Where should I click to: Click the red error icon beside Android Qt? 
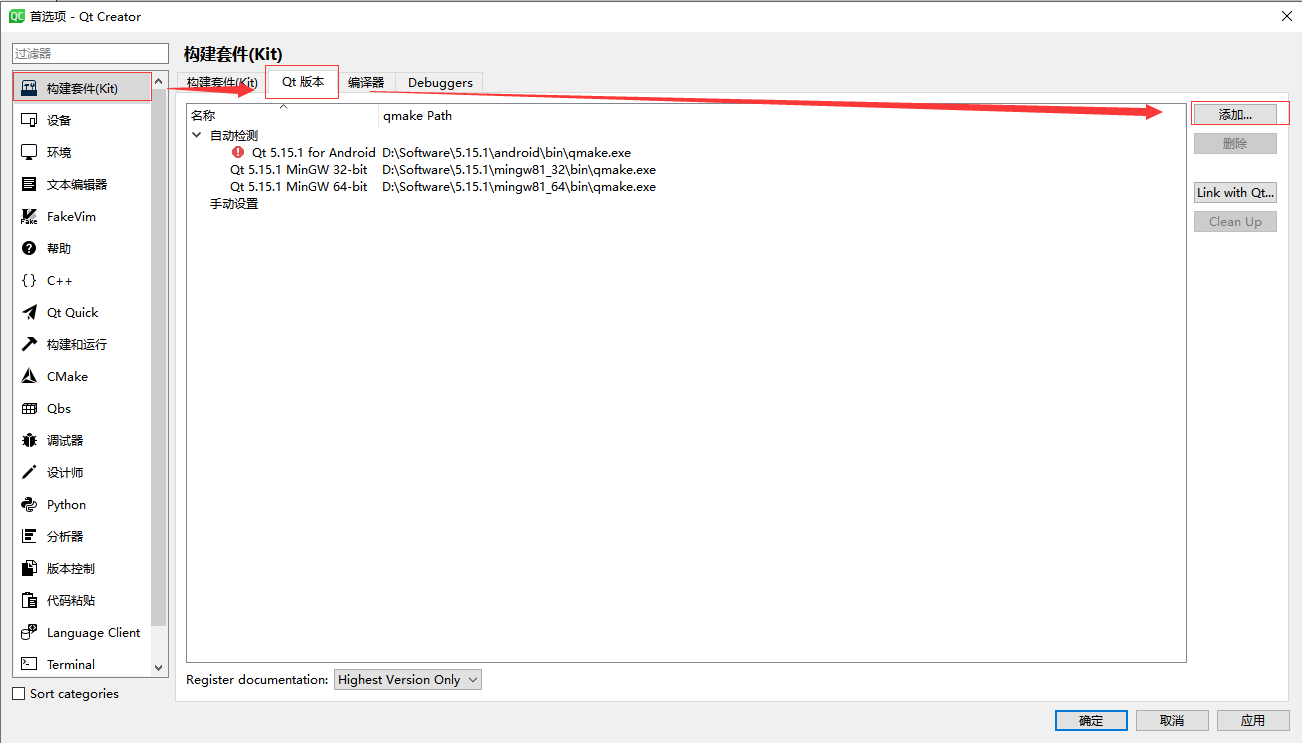tap(238, 152)
